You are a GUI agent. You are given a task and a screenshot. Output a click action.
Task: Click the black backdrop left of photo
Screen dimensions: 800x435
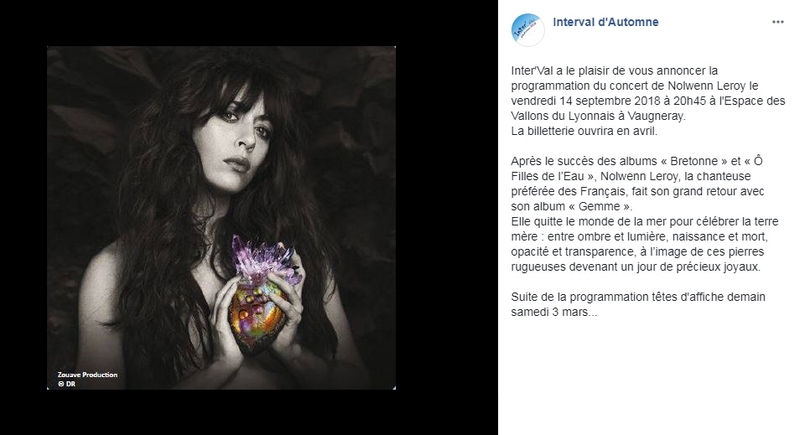23,218
